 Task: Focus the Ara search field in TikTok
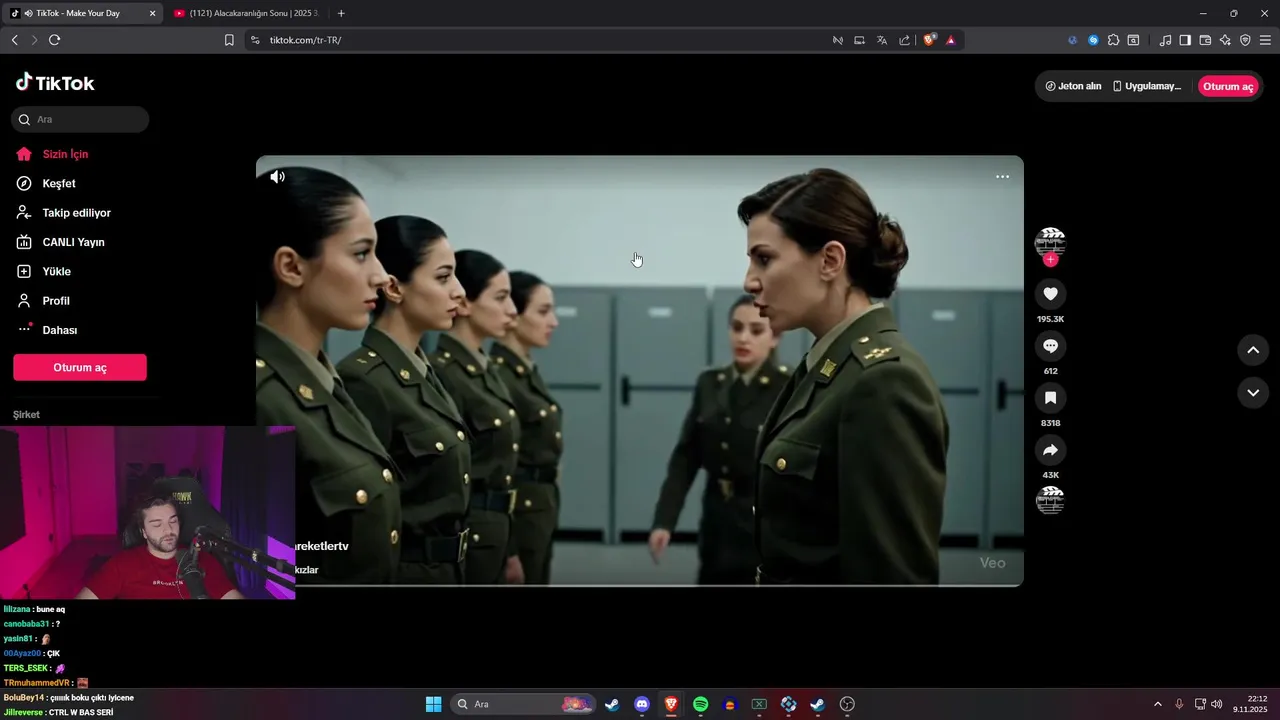[x=80, y=119]
